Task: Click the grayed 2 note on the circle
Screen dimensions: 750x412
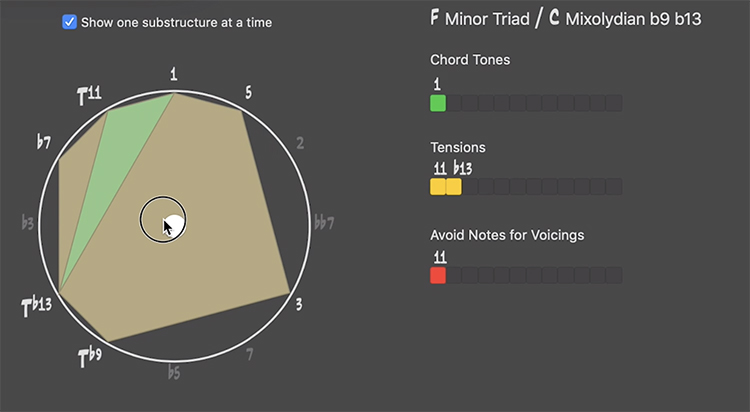Action: pyautogui.click(x=300, y=143)
